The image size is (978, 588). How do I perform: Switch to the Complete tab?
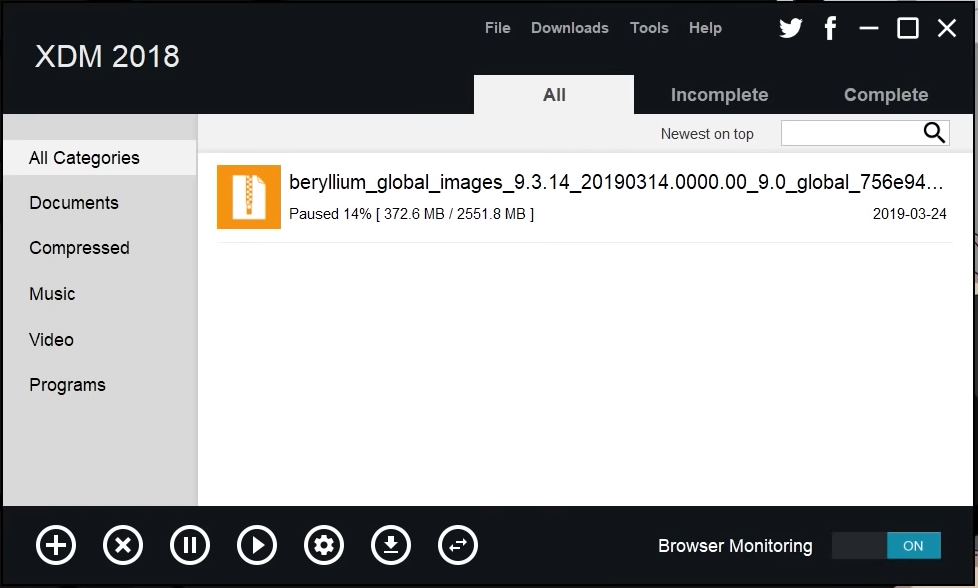(x=886, y=95)
